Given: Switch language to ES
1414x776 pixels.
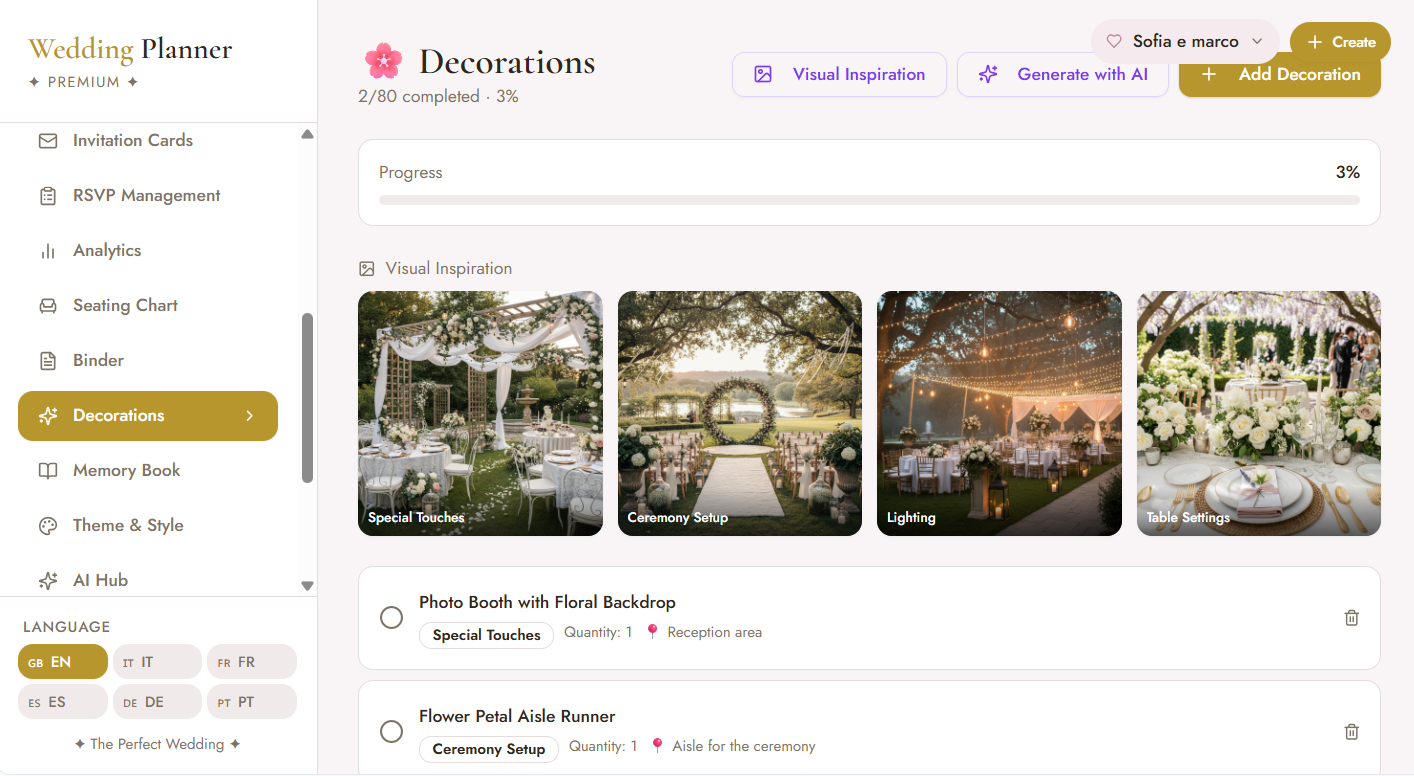Looking at the screenshot, I should [x=63, y=702].
